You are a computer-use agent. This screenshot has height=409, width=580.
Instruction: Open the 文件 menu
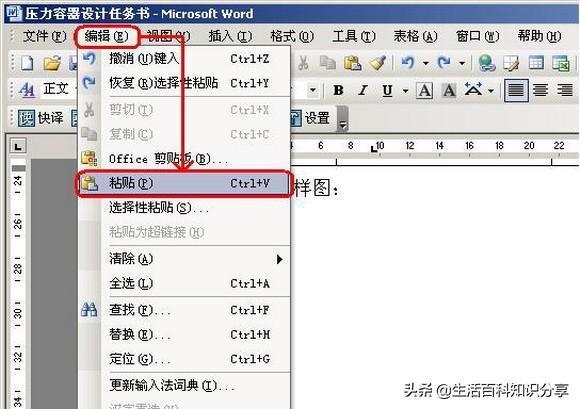click(45, 36)
